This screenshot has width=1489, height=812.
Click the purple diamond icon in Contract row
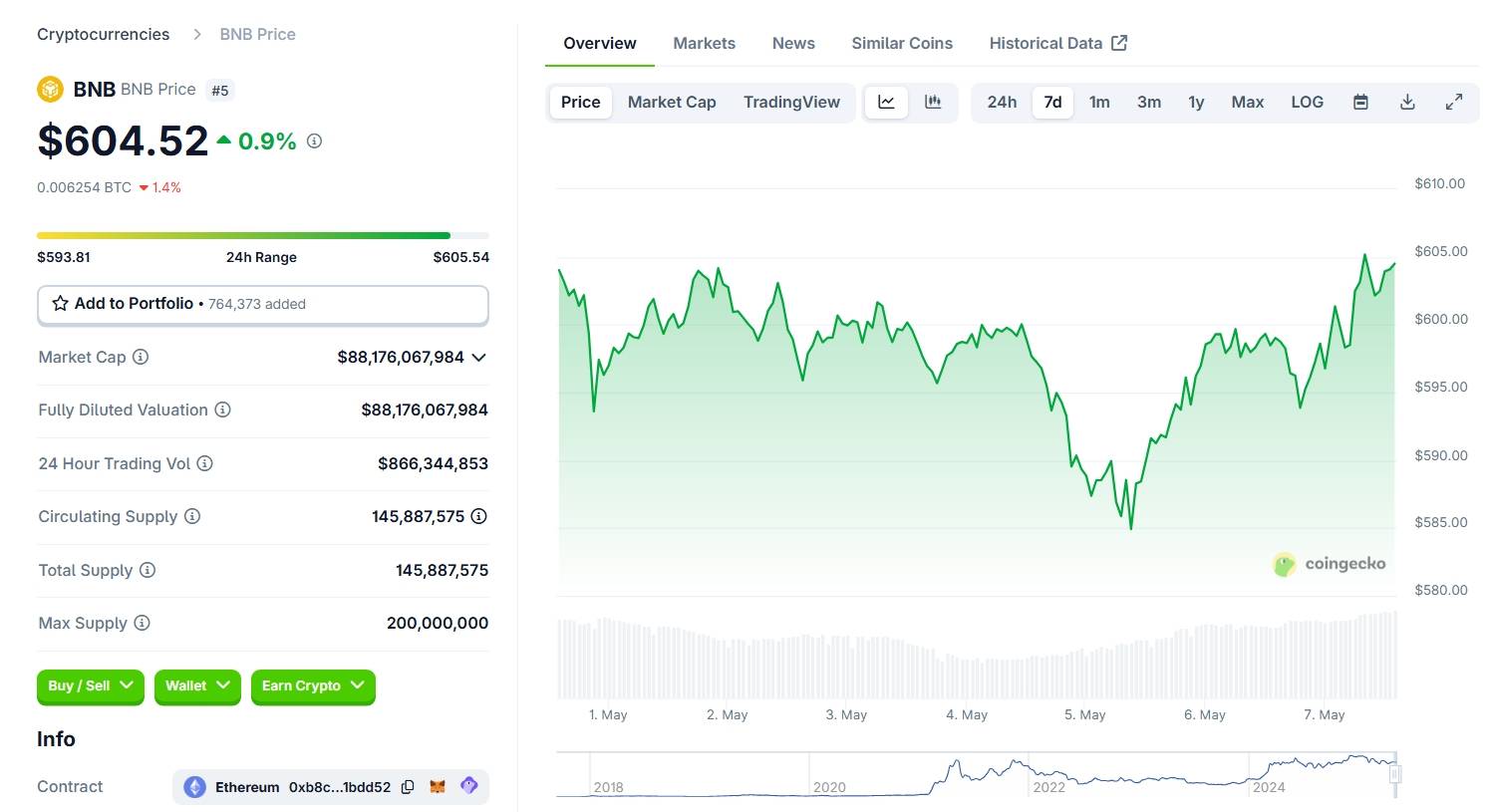point(469,786)
